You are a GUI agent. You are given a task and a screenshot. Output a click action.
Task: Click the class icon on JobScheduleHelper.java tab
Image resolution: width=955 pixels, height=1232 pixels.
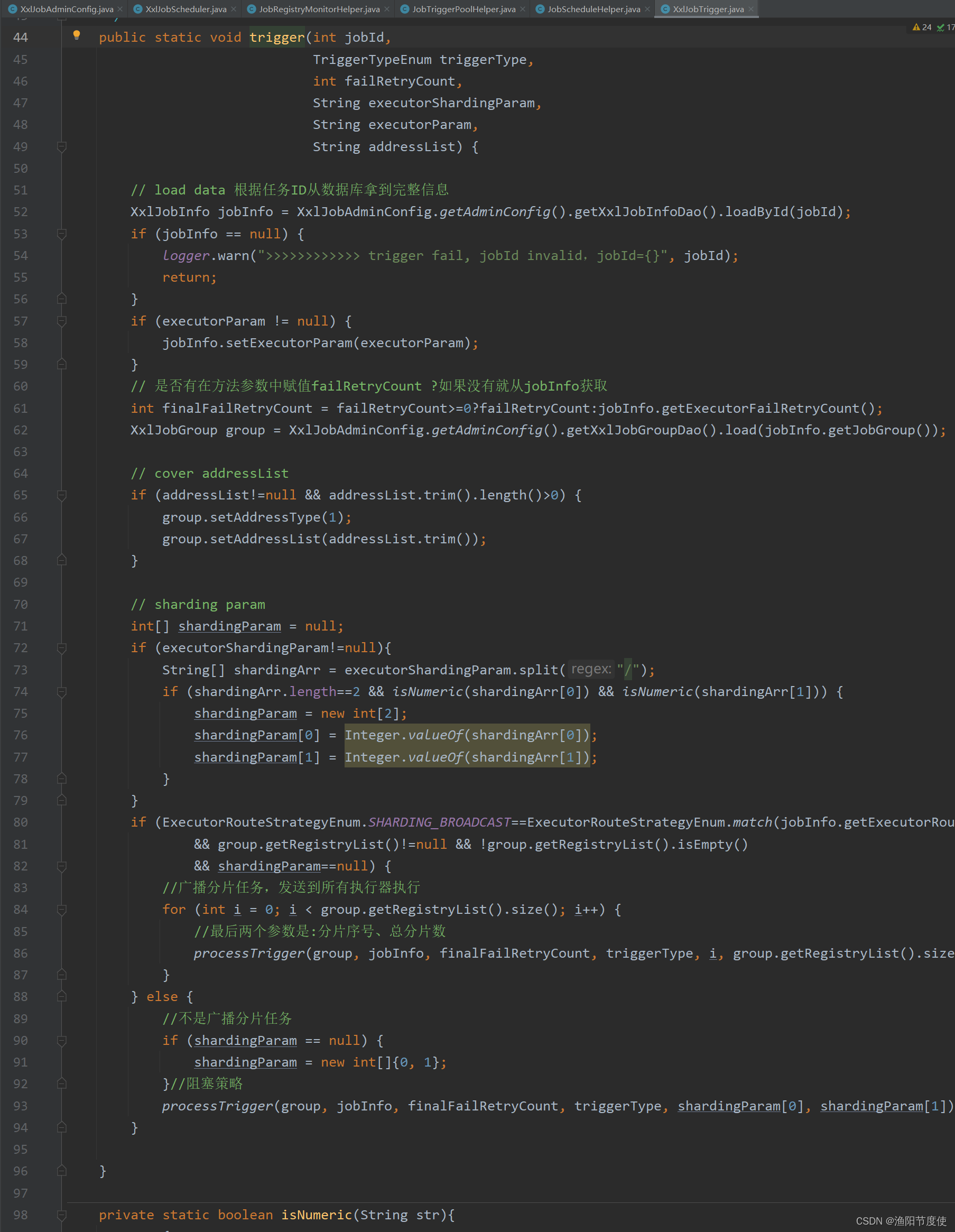(x=540, y=9)
